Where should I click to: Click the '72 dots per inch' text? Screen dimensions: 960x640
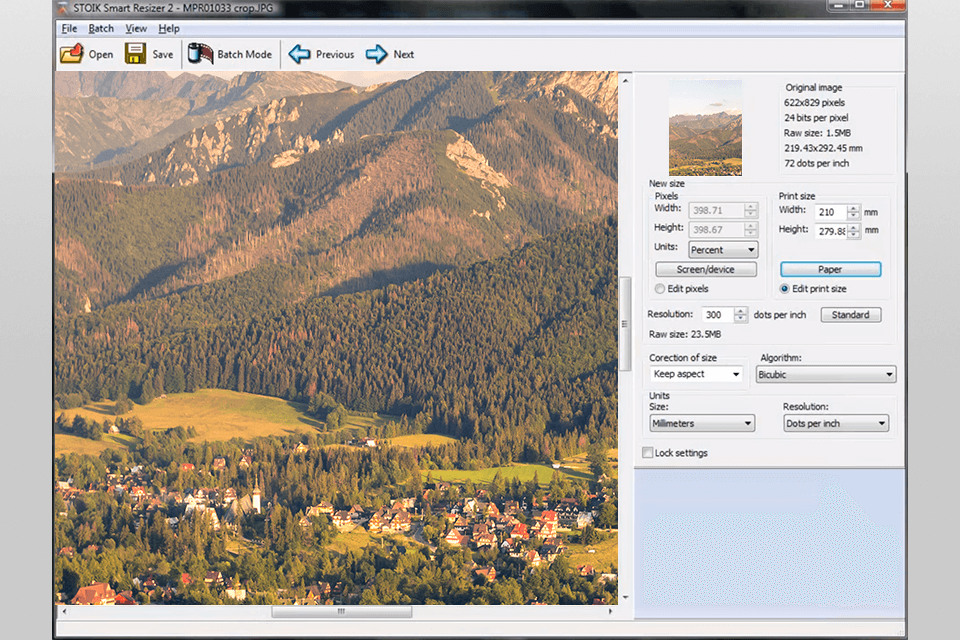(817, 164)
